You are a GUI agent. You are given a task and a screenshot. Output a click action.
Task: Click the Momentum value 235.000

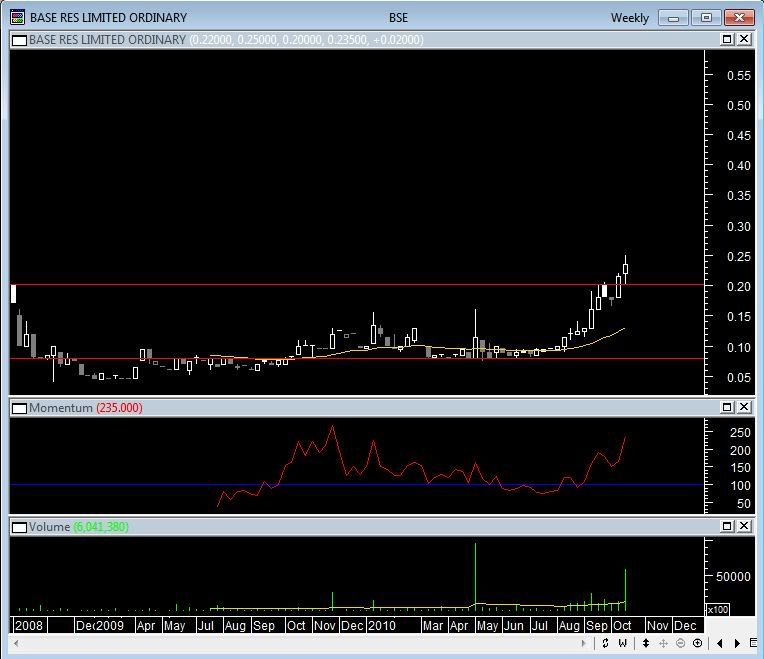coord(119,408)
